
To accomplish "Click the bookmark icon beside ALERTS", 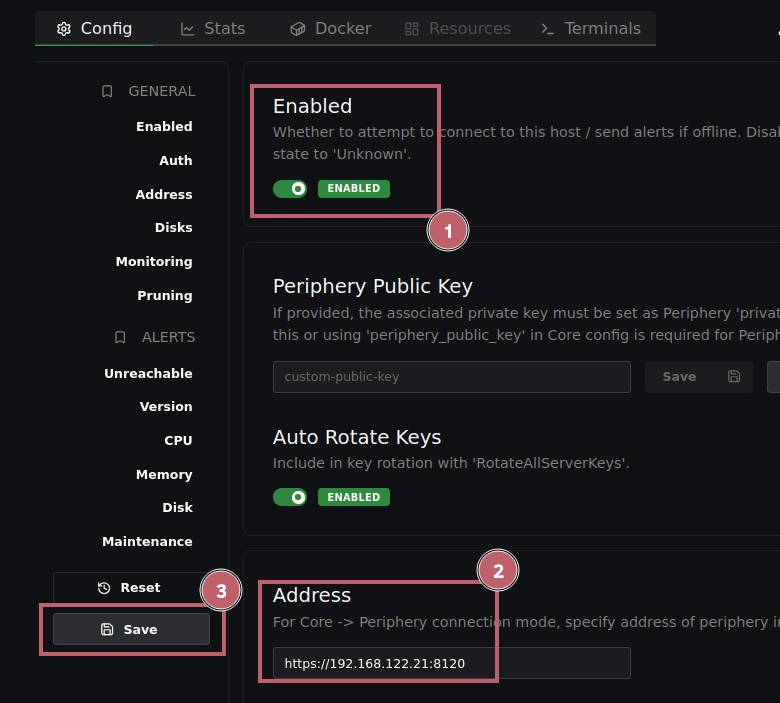I will coord(121,337).
